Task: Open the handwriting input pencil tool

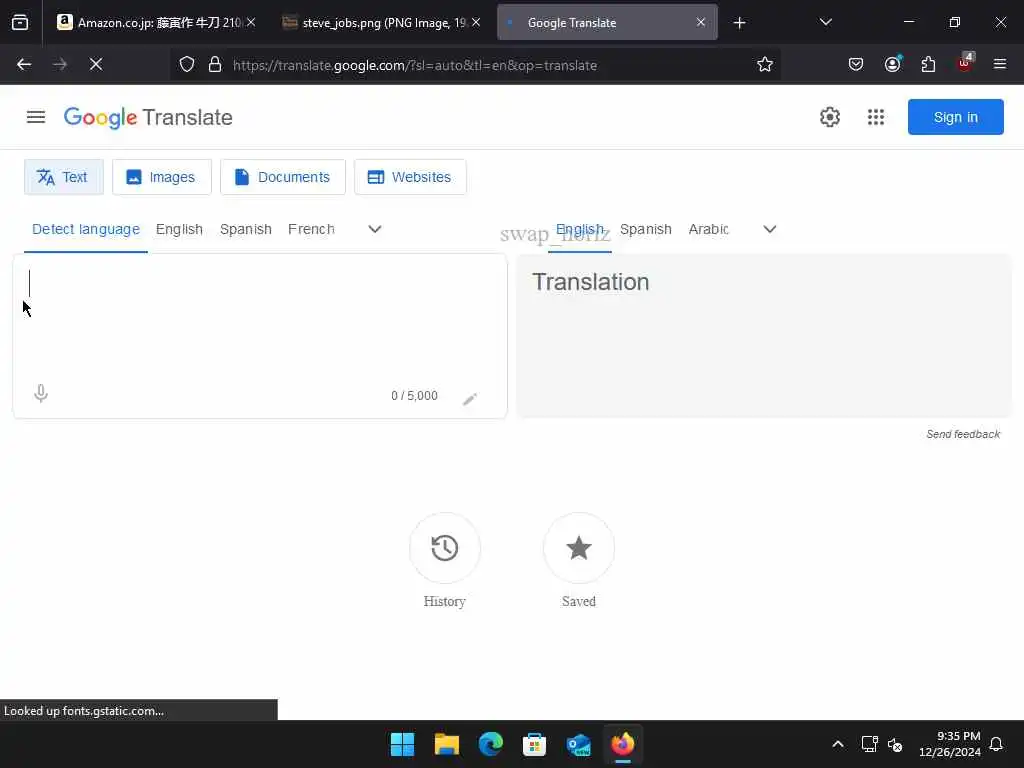Action: click(x=470, y=398)
